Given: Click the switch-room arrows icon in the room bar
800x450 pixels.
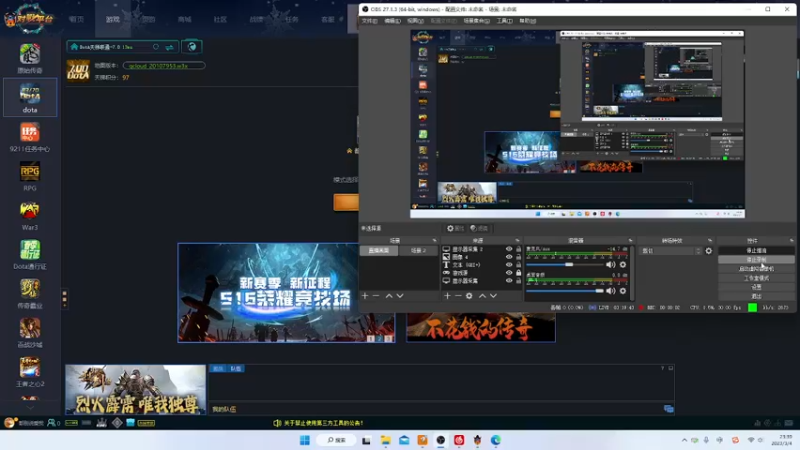Looking at the screenshot, I should 169,47.
